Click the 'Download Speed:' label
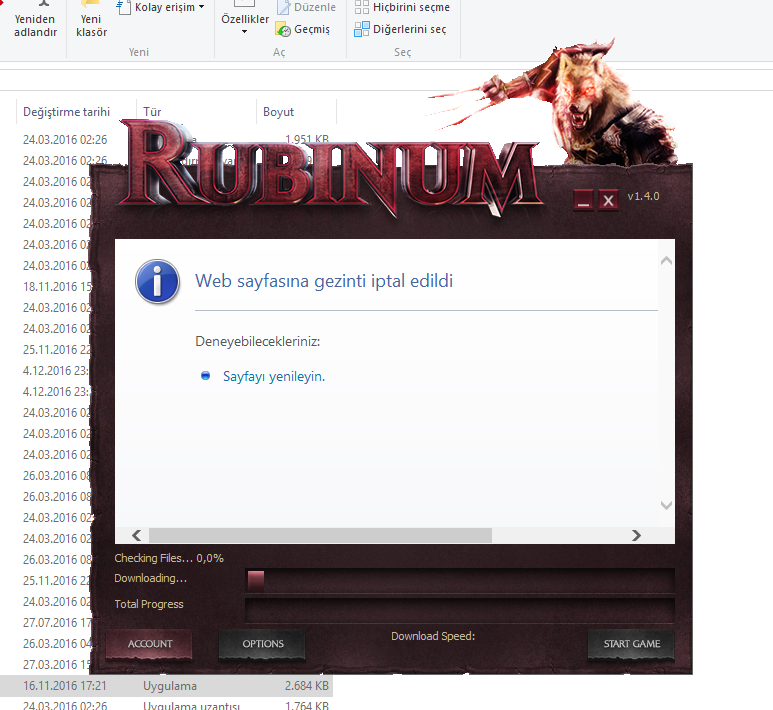 (x=433, y=636)
